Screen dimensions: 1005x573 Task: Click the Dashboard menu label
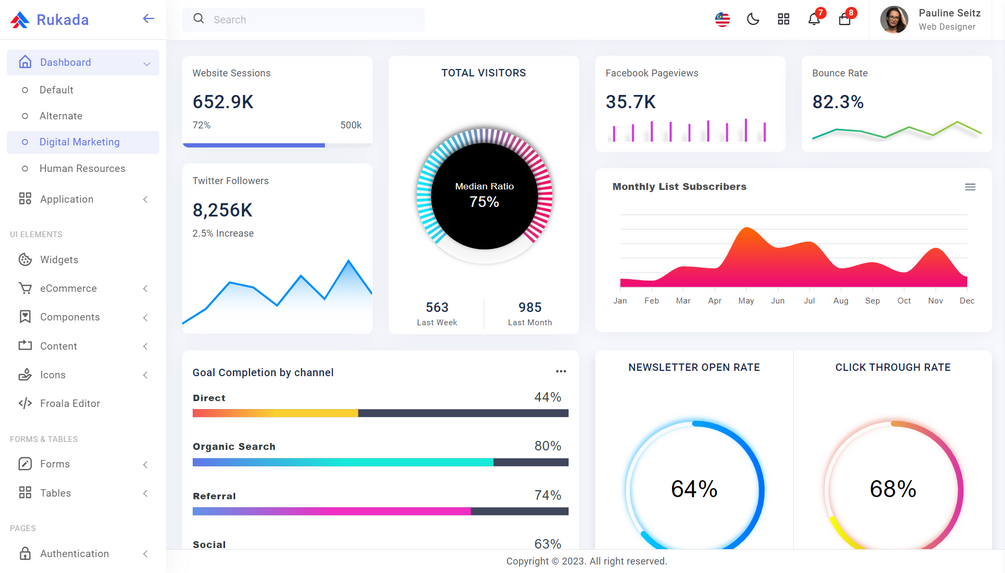(x=65, y=62)
